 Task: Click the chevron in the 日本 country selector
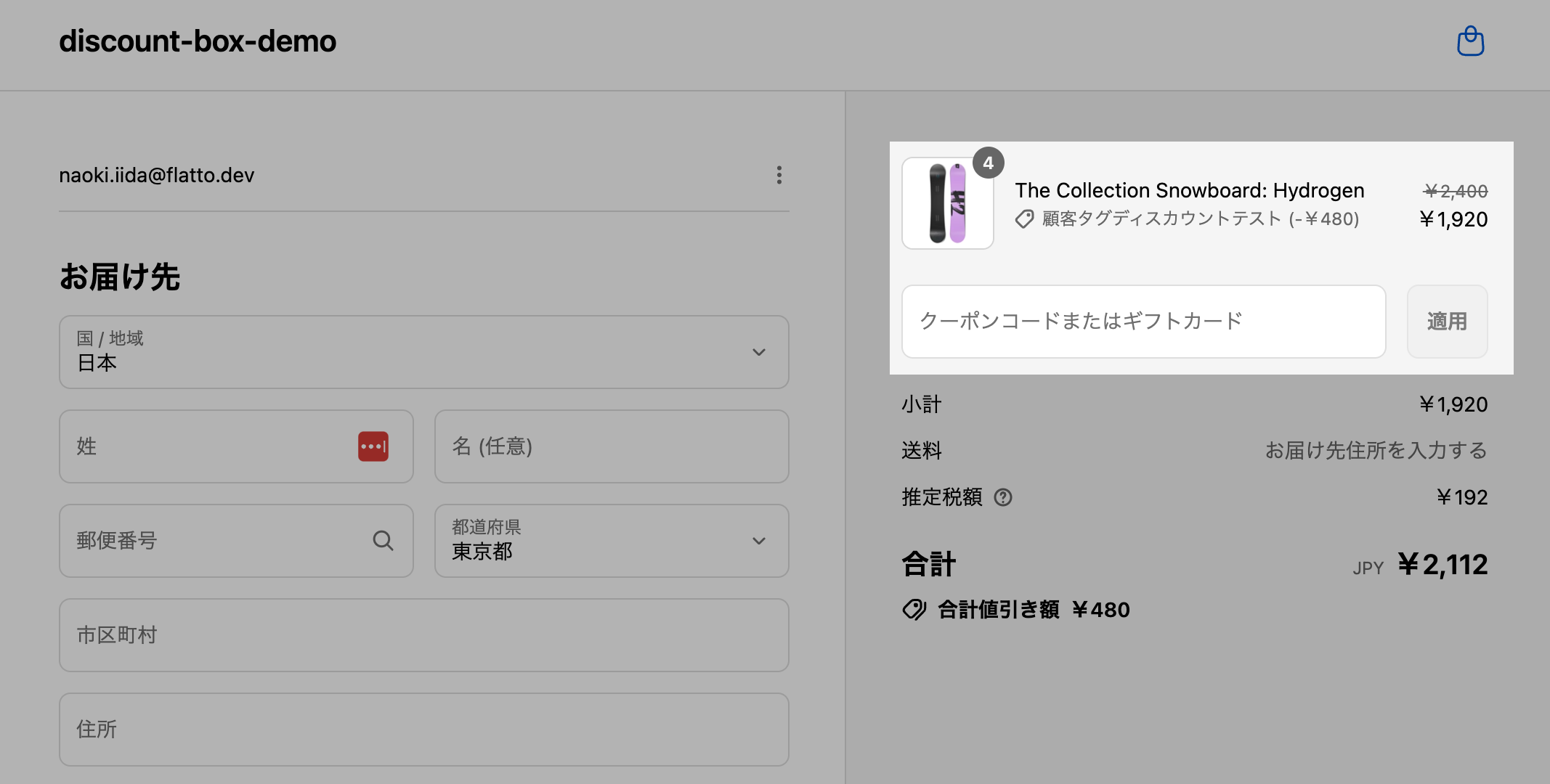(x=759, y=352)
